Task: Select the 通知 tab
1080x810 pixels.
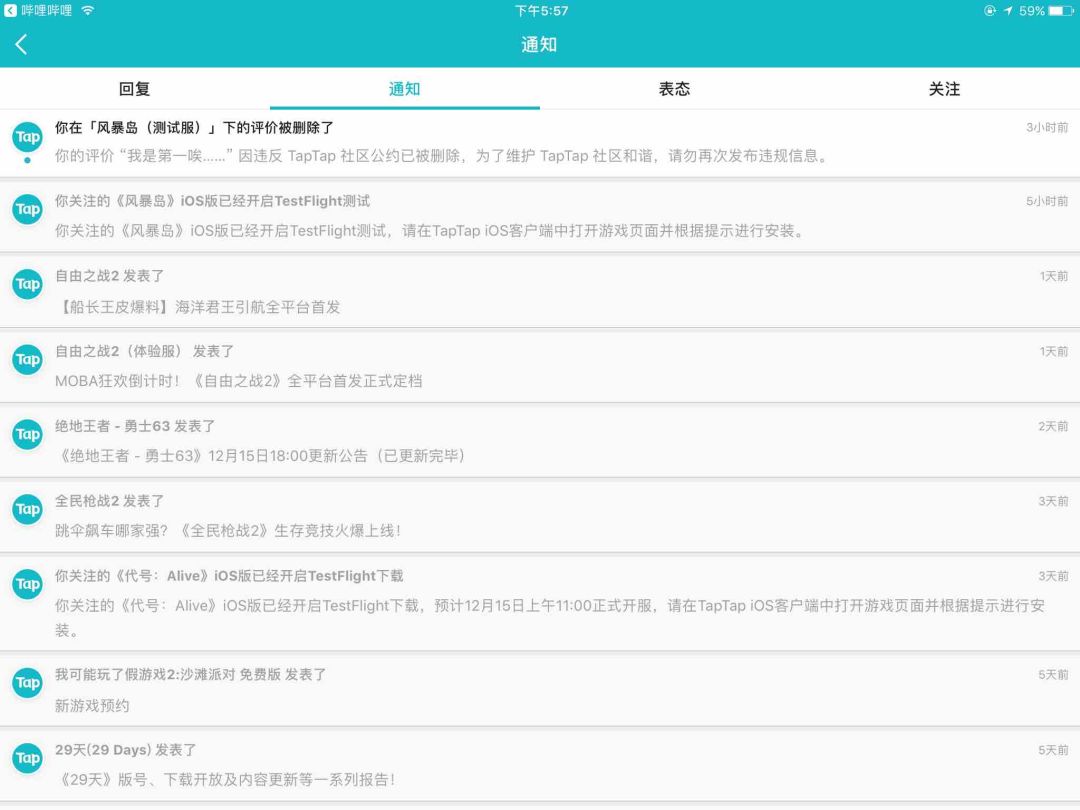Action: click(404, 89)
